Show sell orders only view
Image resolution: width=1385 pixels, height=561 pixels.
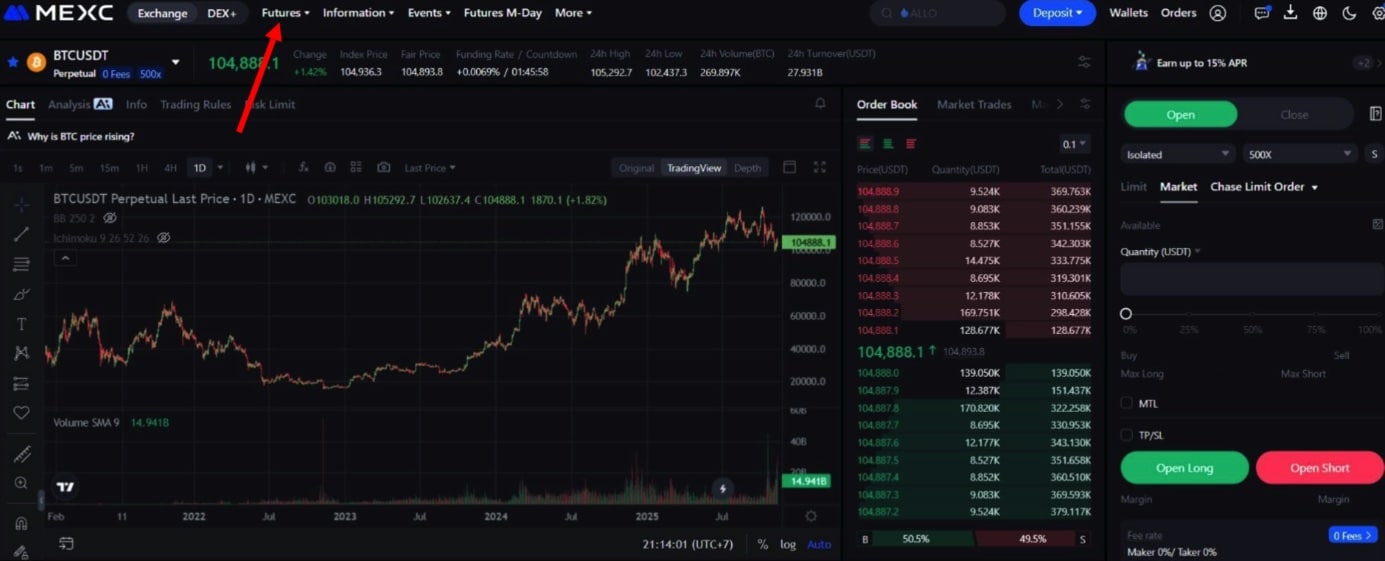coord(911,144)
